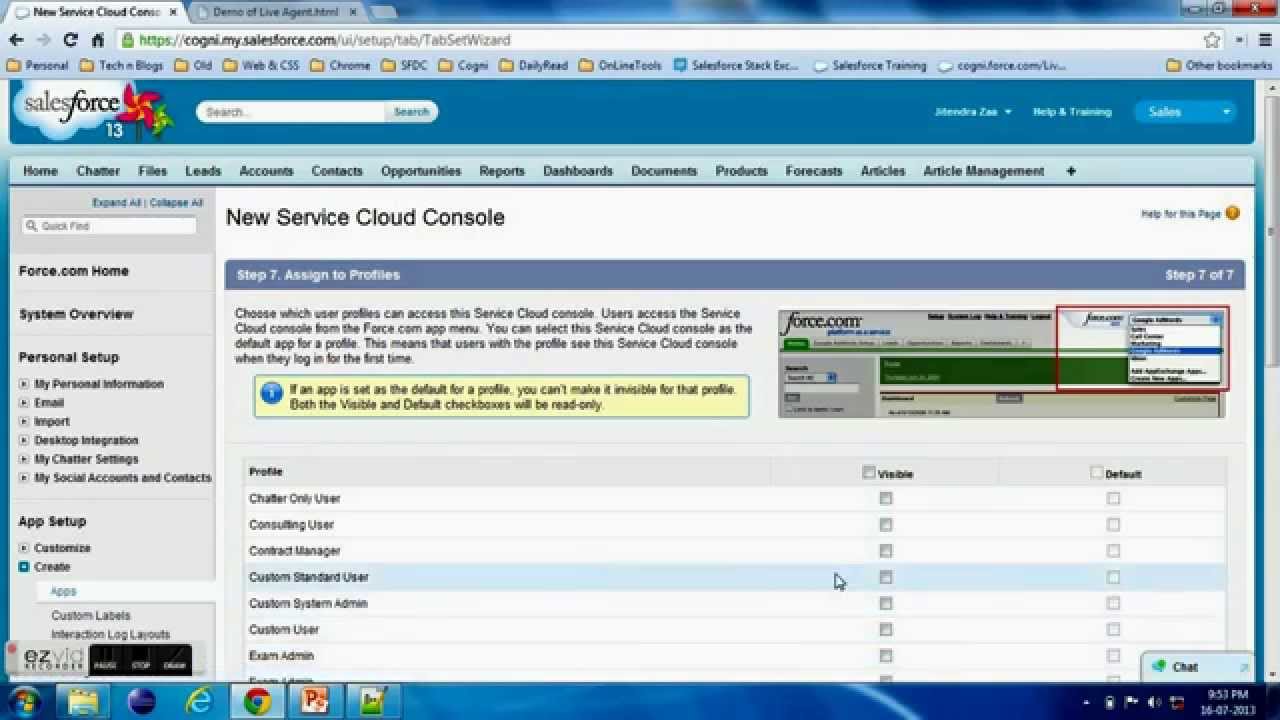Open File Explorer from the taskbar
The height and width of the screenshot is (720, 1280).
[82, 701]
